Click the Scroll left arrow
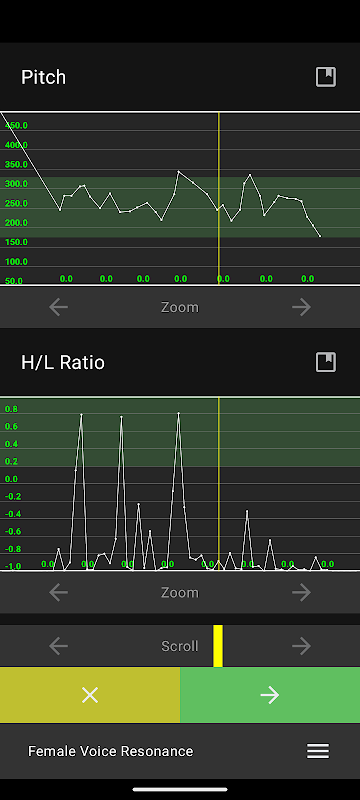Screen dimensions: 360x800 59,646
